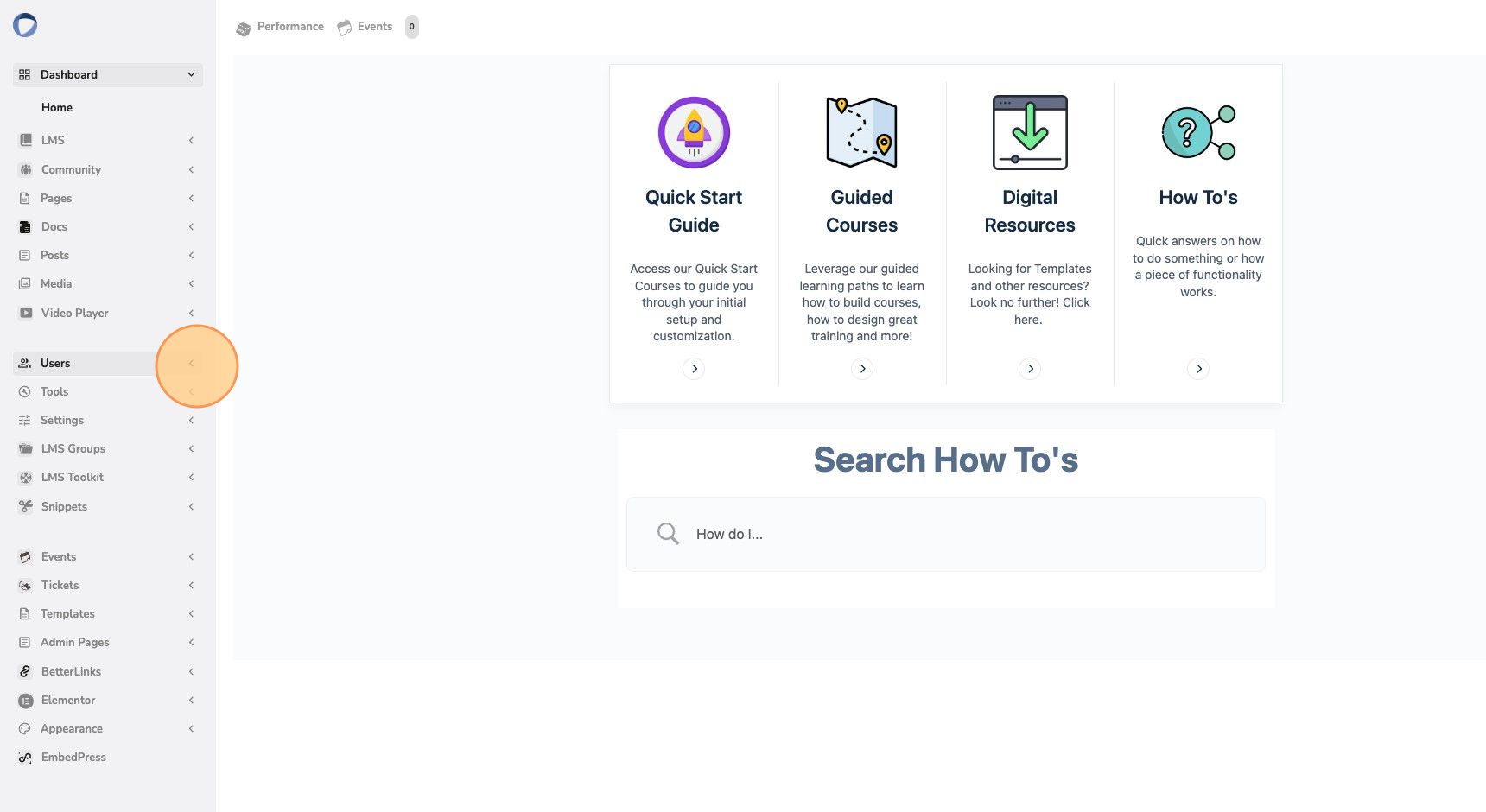Click the Tools icon in sidebar
The height and width of the screenshot is (812, 1486).
[x=24, y=391]
